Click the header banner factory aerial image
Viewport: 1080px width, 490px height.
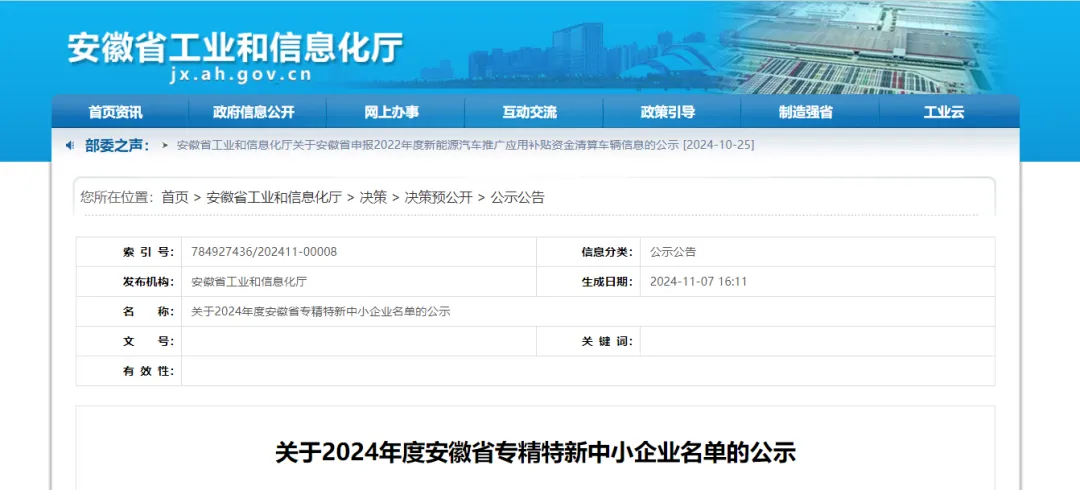pos(861,48)
